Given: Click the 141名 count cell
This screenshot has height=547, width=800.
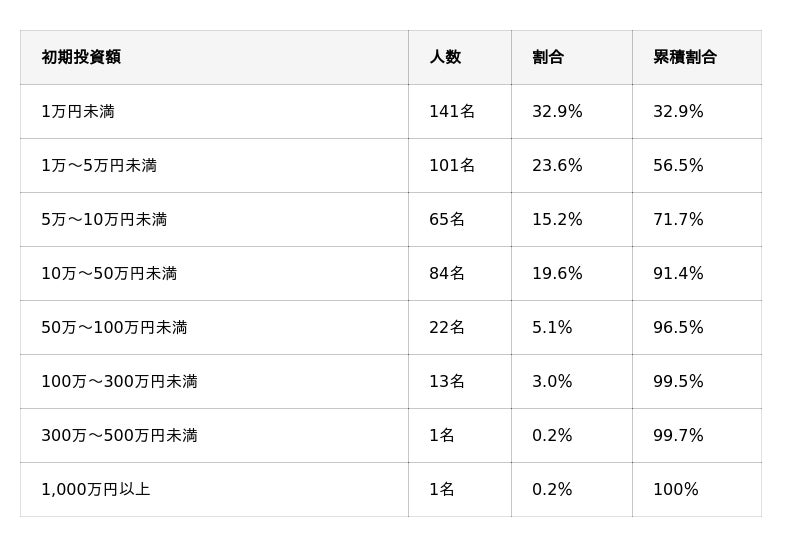Looking at the screenshot, I should tap(452, 111).
